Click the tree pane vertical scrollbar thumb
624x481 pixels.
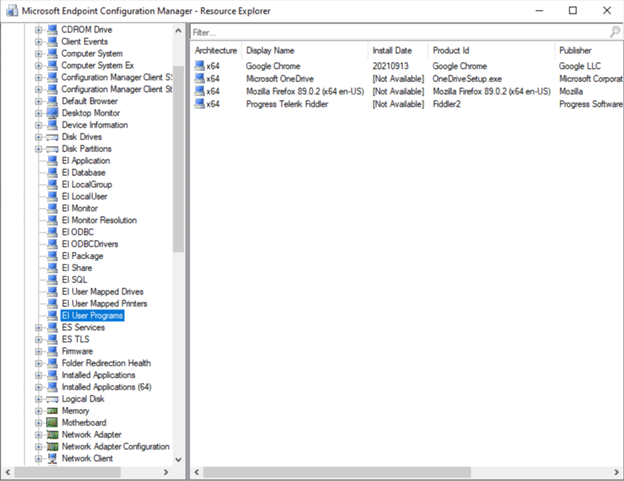178,159
